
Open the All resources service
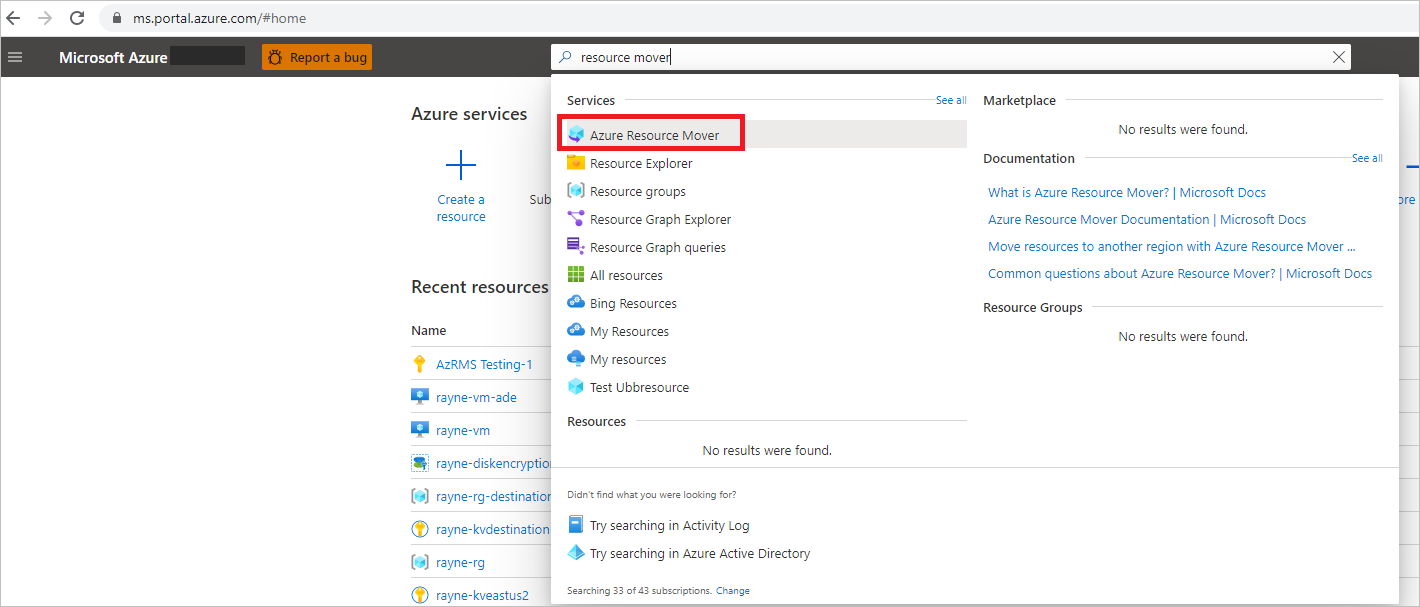(x=627, y=274)
